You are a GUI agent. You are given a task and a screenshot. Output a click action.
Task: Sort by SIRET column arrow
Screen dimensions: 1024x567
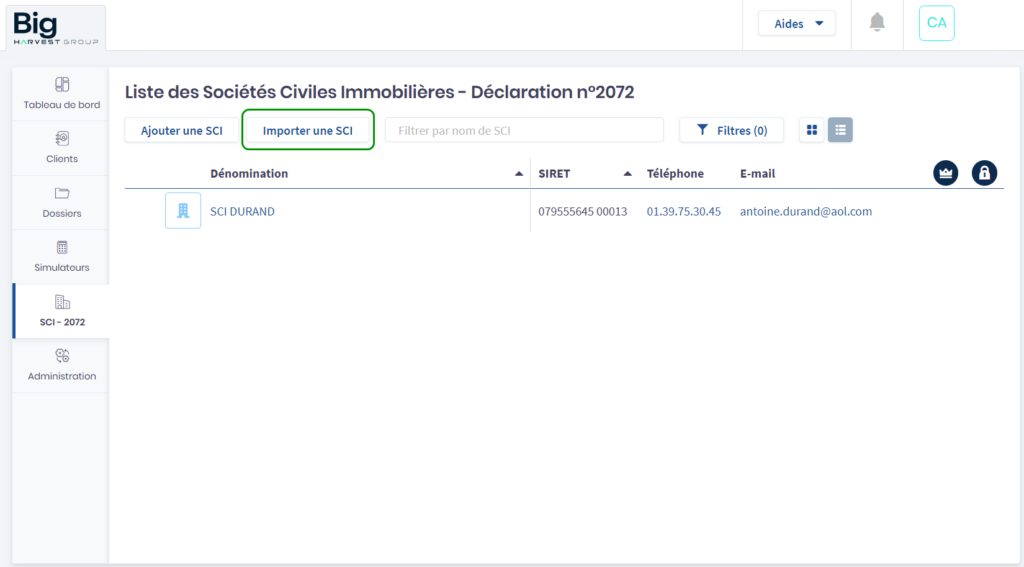point(627,174)
